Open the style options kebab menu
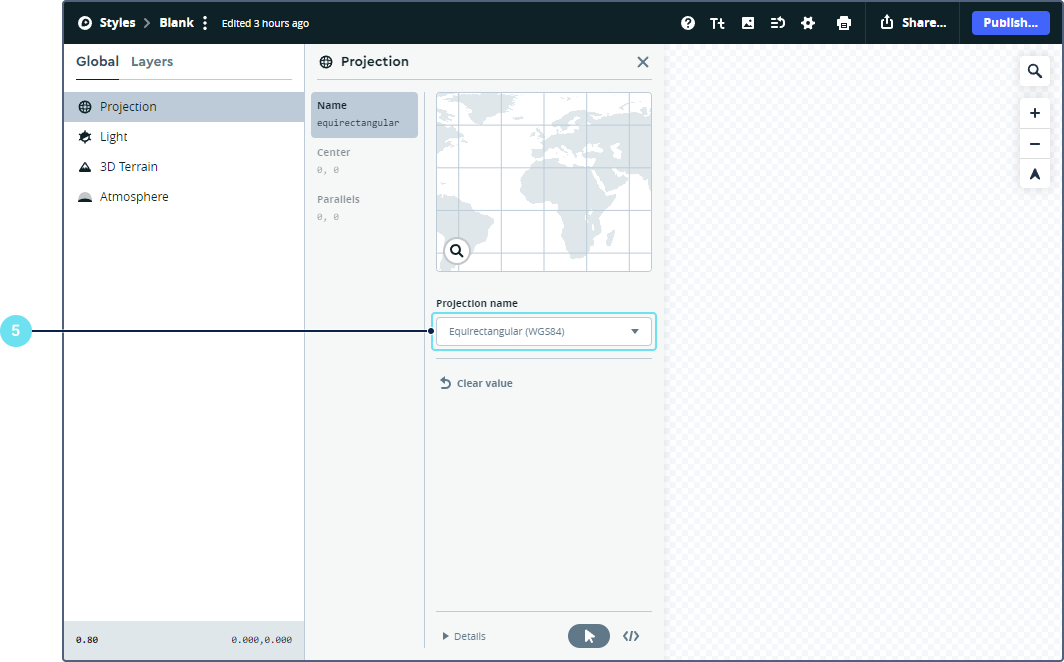 coord(205,23)
